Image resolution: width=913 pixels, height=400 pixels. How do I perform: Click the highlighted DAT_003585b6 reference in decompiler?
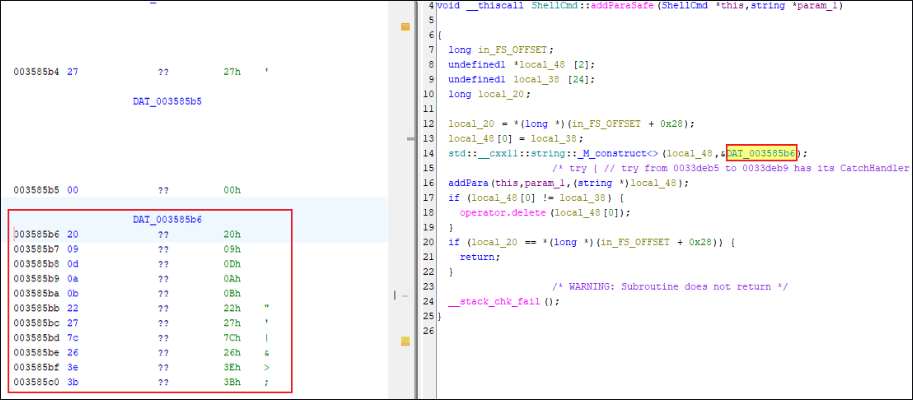pyautogui.click(x=764, y=152)
